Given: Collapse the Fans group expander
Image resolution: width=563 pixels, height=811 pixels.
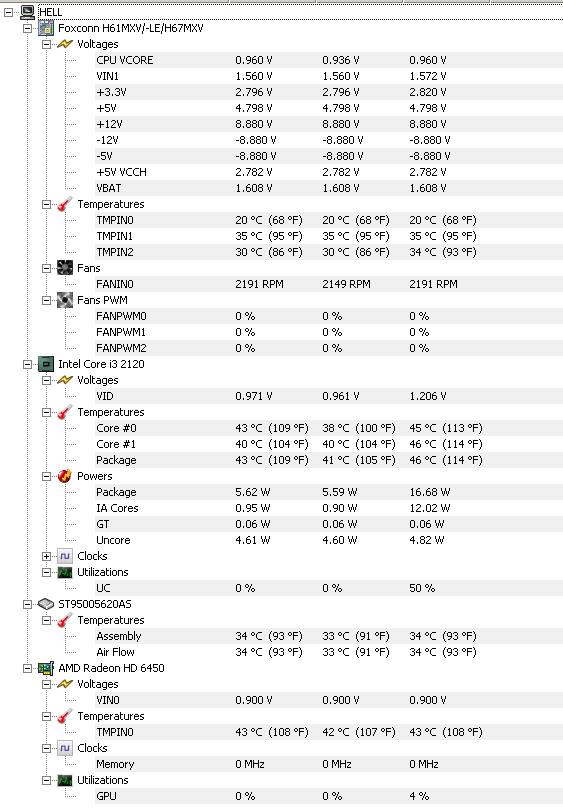Looking at the screenshot, I should click(47, 268).
